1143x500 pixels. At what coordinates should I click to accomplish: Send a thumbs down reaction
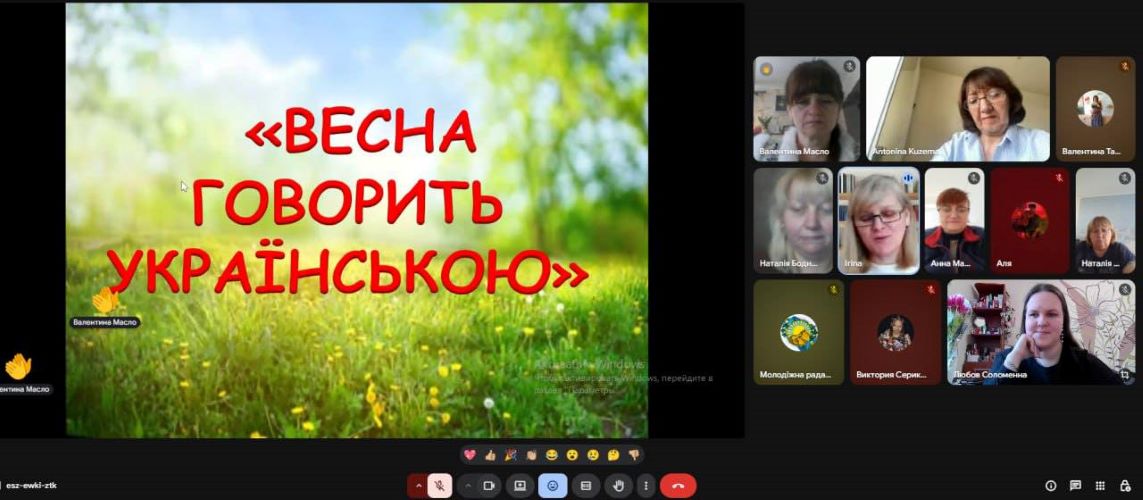632,455
